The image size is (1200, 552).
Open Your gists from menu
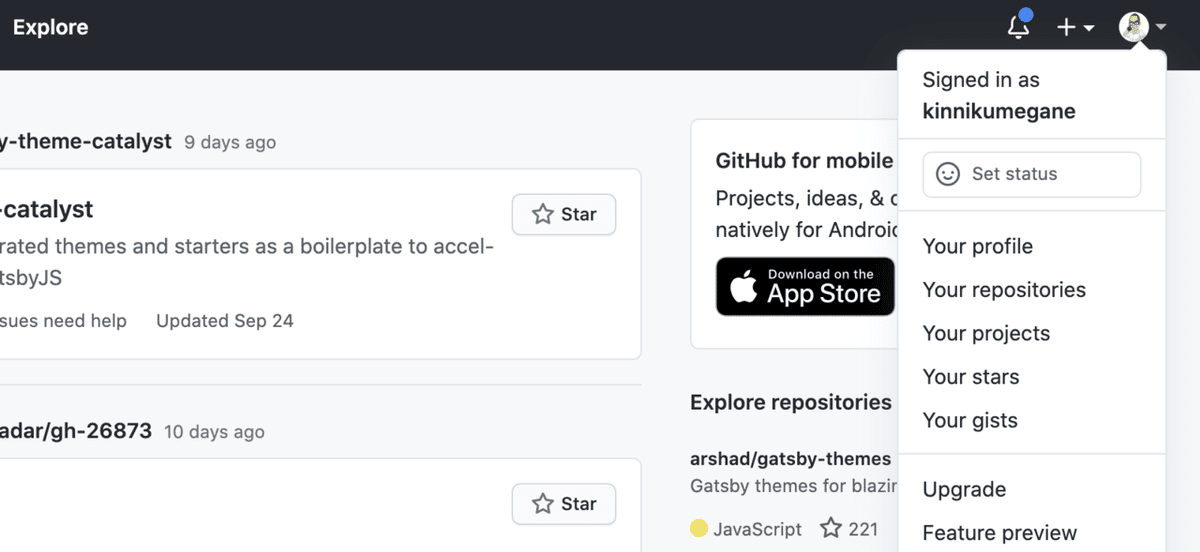[x=969, y=420]
